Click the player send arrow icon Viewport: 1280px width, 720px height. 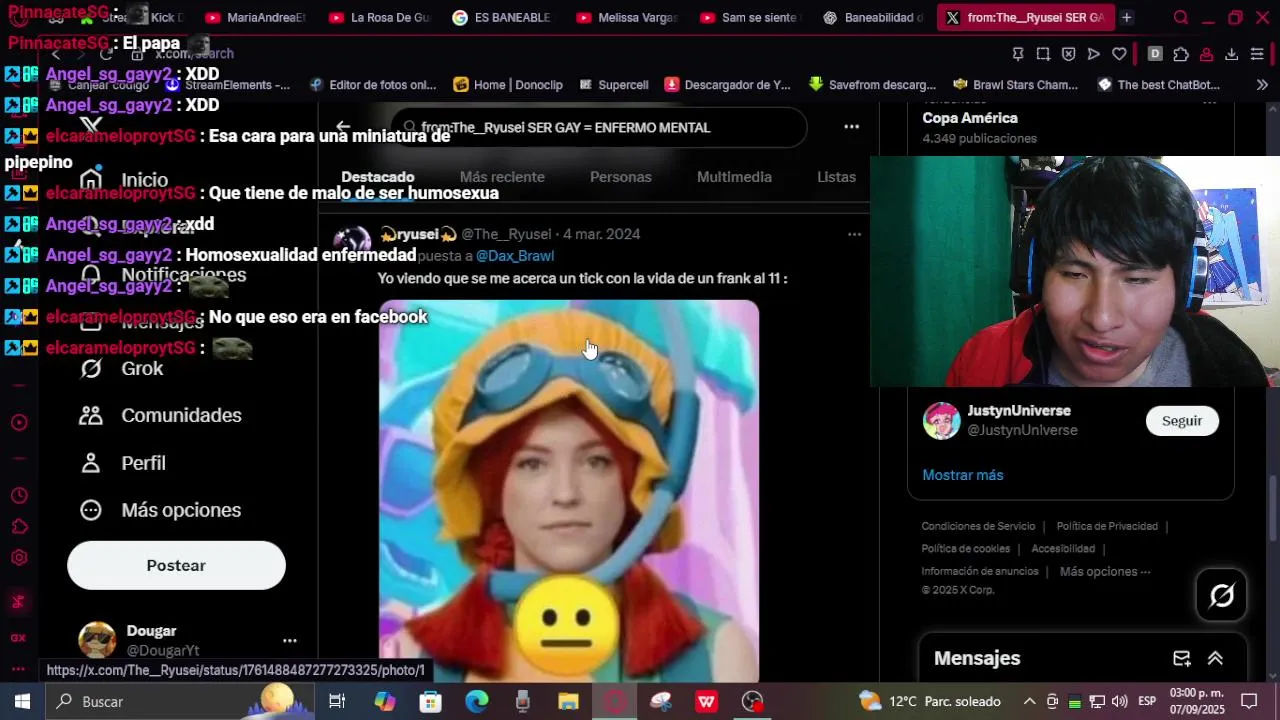[1093, 54]
